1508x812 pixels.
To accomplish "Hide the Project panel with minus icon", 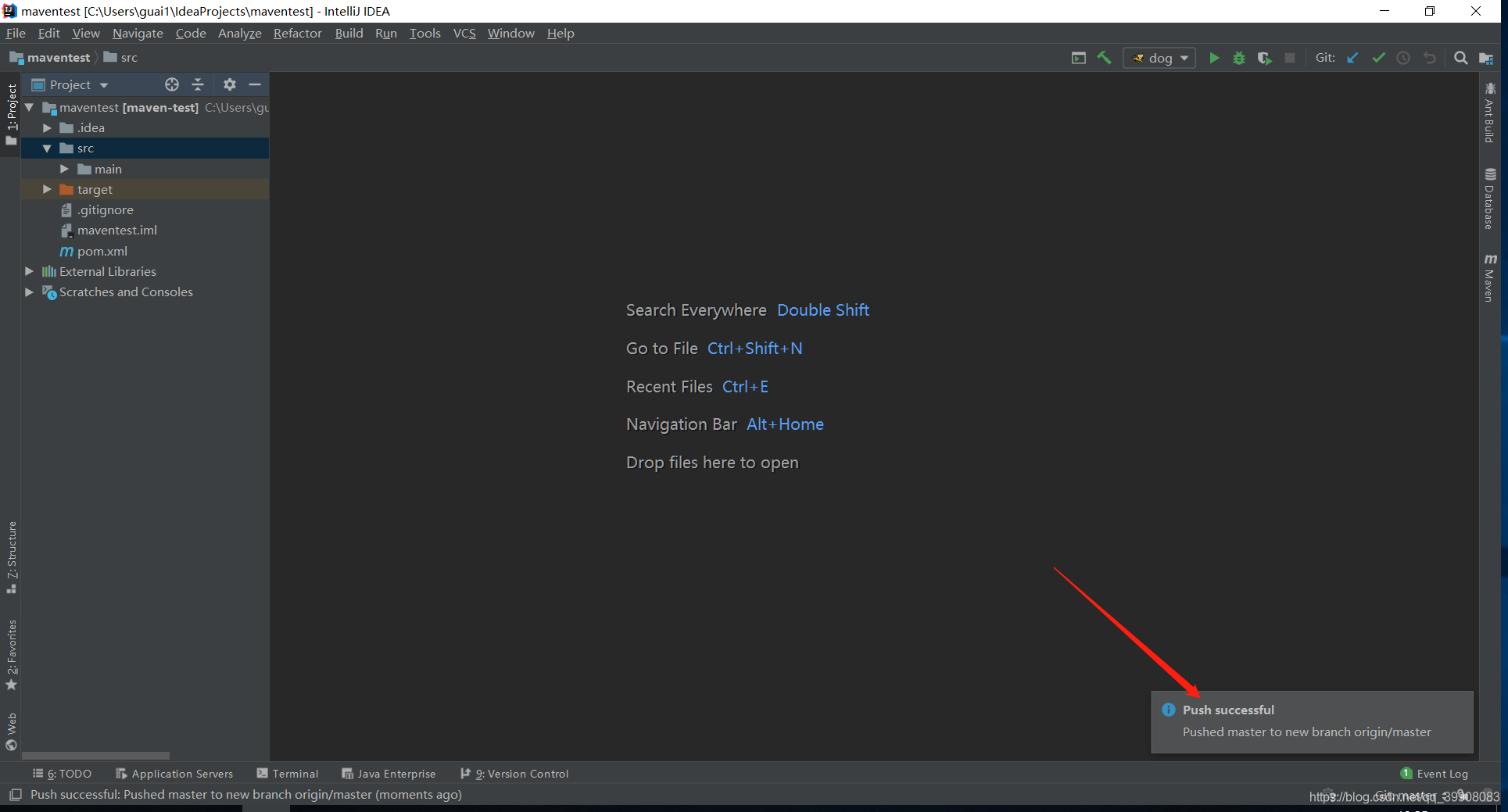I will [x=255, y=84].
